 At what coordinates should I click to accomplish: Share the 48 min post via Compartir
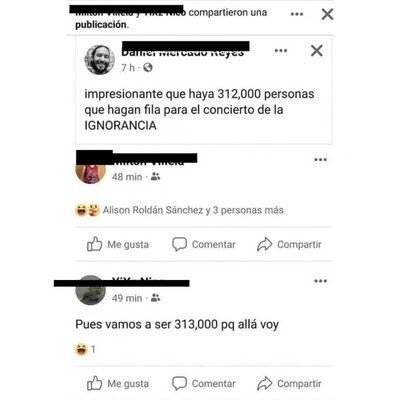[x=289, y=244]
